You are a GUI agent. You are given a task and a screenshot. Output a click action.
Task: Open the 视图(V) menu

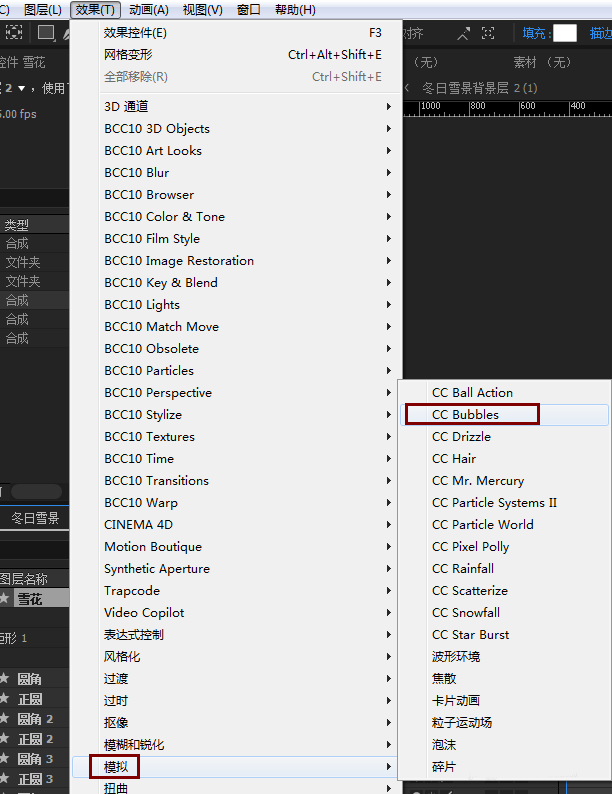pos(202,10)
